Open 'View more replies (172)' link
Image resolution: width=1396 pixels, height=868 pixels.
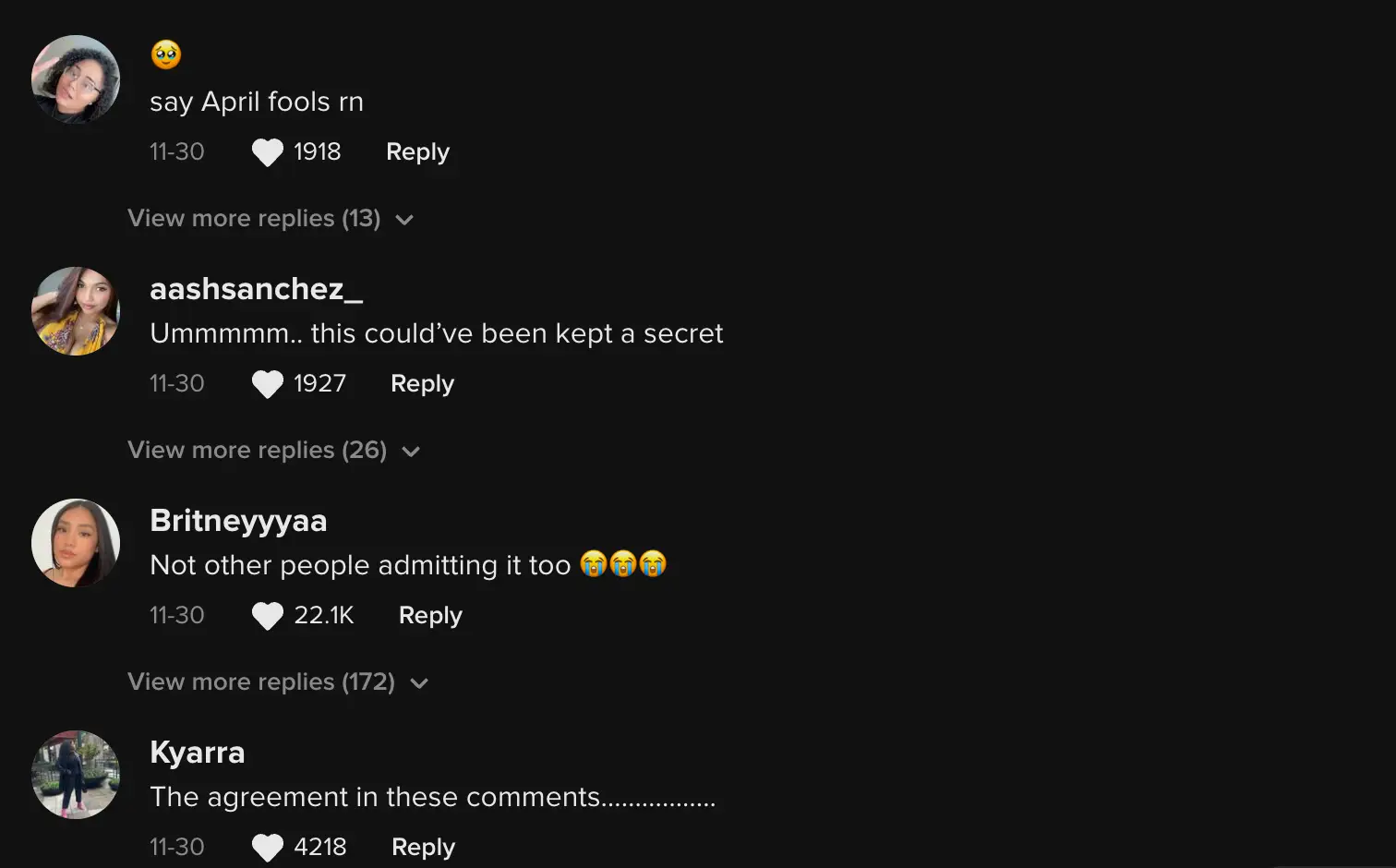pyautogui.click(x=261, y=682)
